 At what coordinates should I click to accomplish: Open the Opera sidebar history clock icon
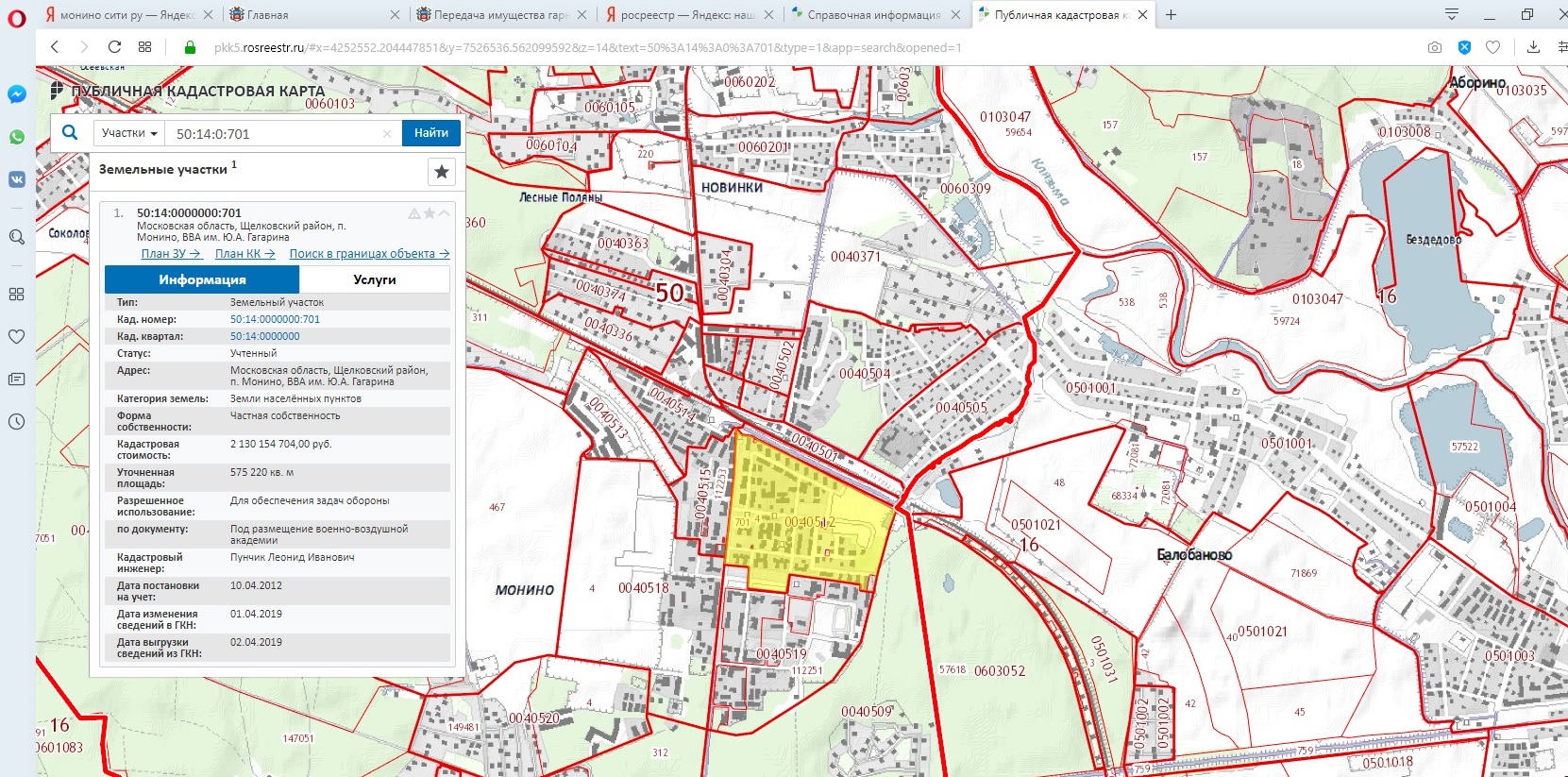[x=17, y=421]
